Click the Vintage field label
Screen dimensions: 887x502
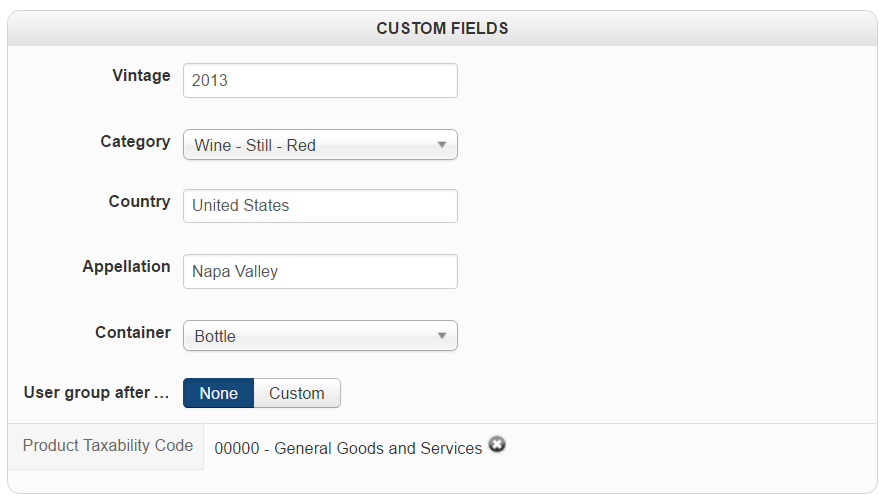point(141,76)
